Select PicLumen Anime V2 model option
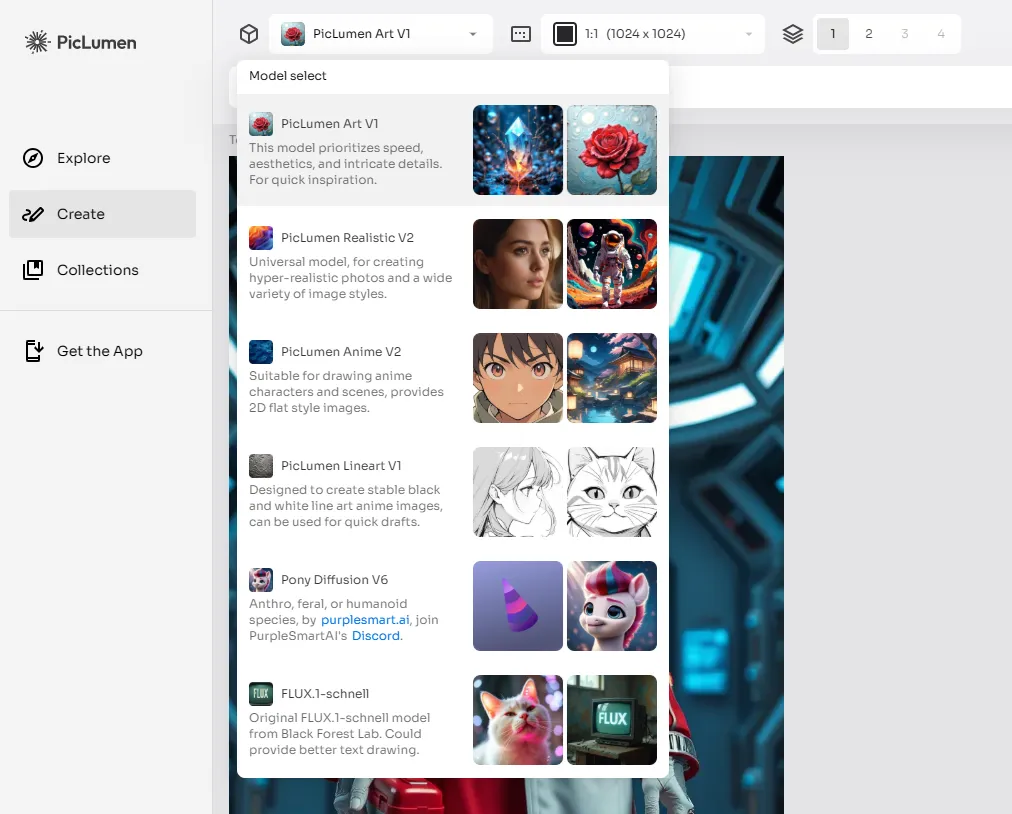Viewport: 1012px width, 814px height. (340, 352)
